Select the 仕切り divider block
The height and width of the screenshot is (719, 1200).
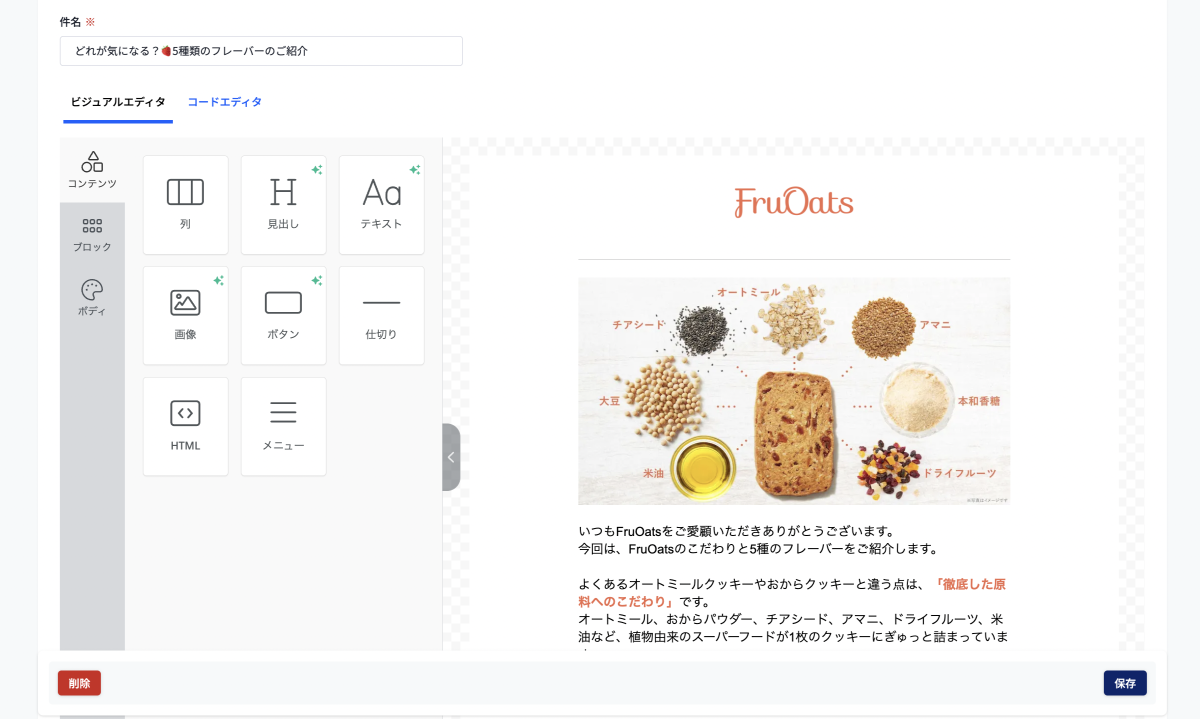pos(381,315)
